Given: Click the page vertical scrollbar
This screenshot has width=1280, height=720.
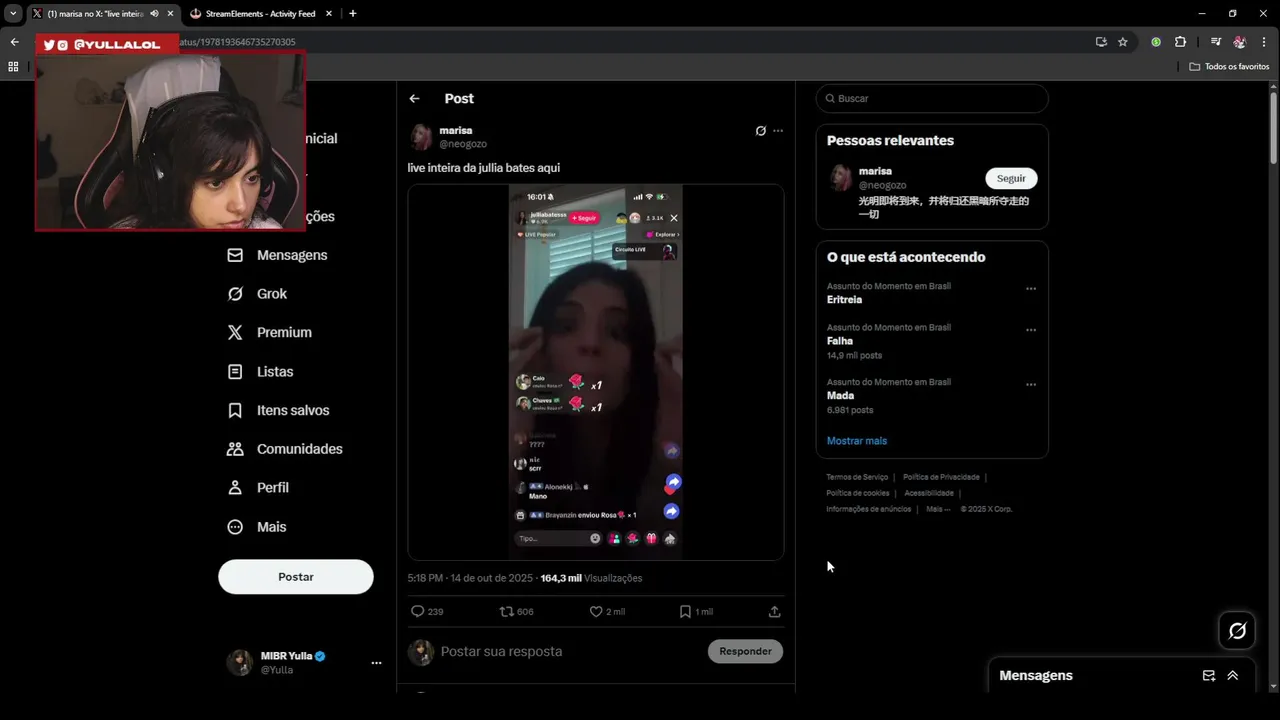Looking at the screenshot, I should (1273, 128).
